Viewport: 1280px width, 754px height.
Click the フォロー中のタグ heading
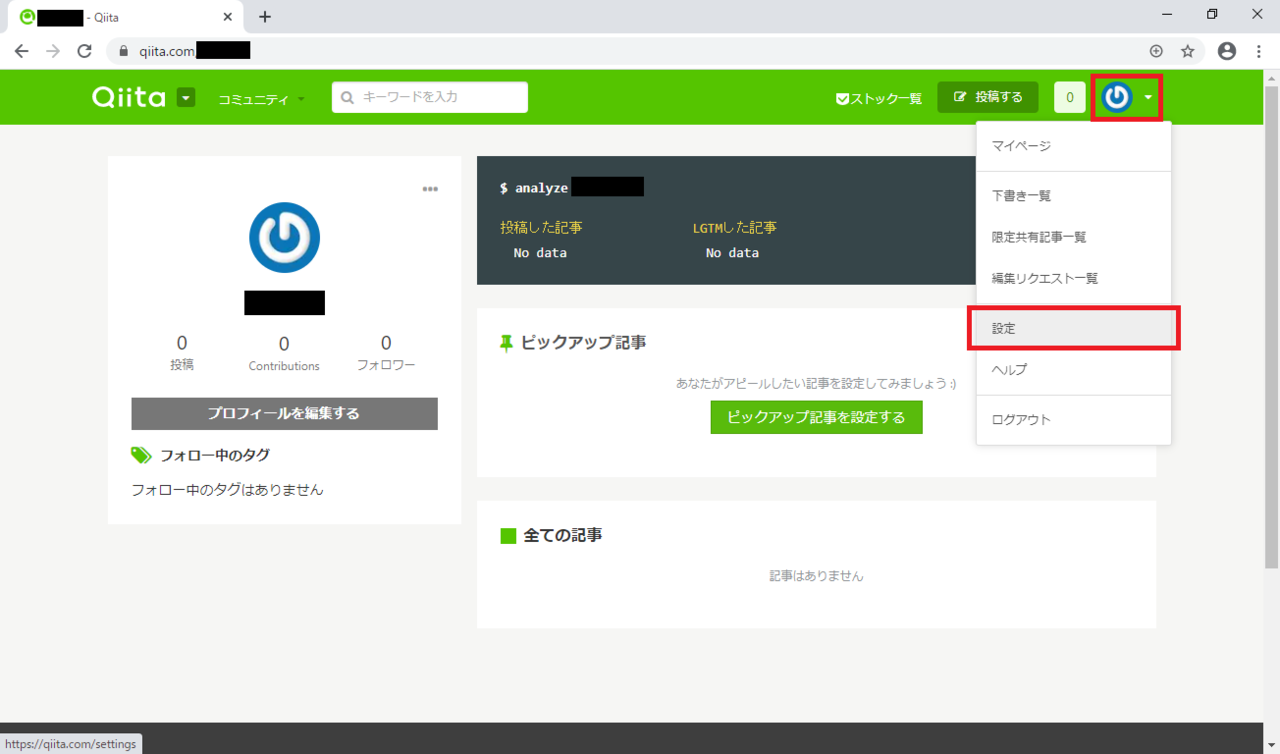point(215,455)
